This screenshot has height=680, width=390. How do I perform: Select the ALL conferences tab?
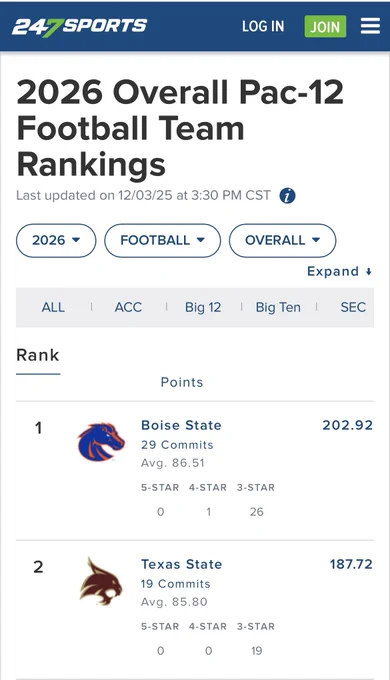(x=53, y=307)
